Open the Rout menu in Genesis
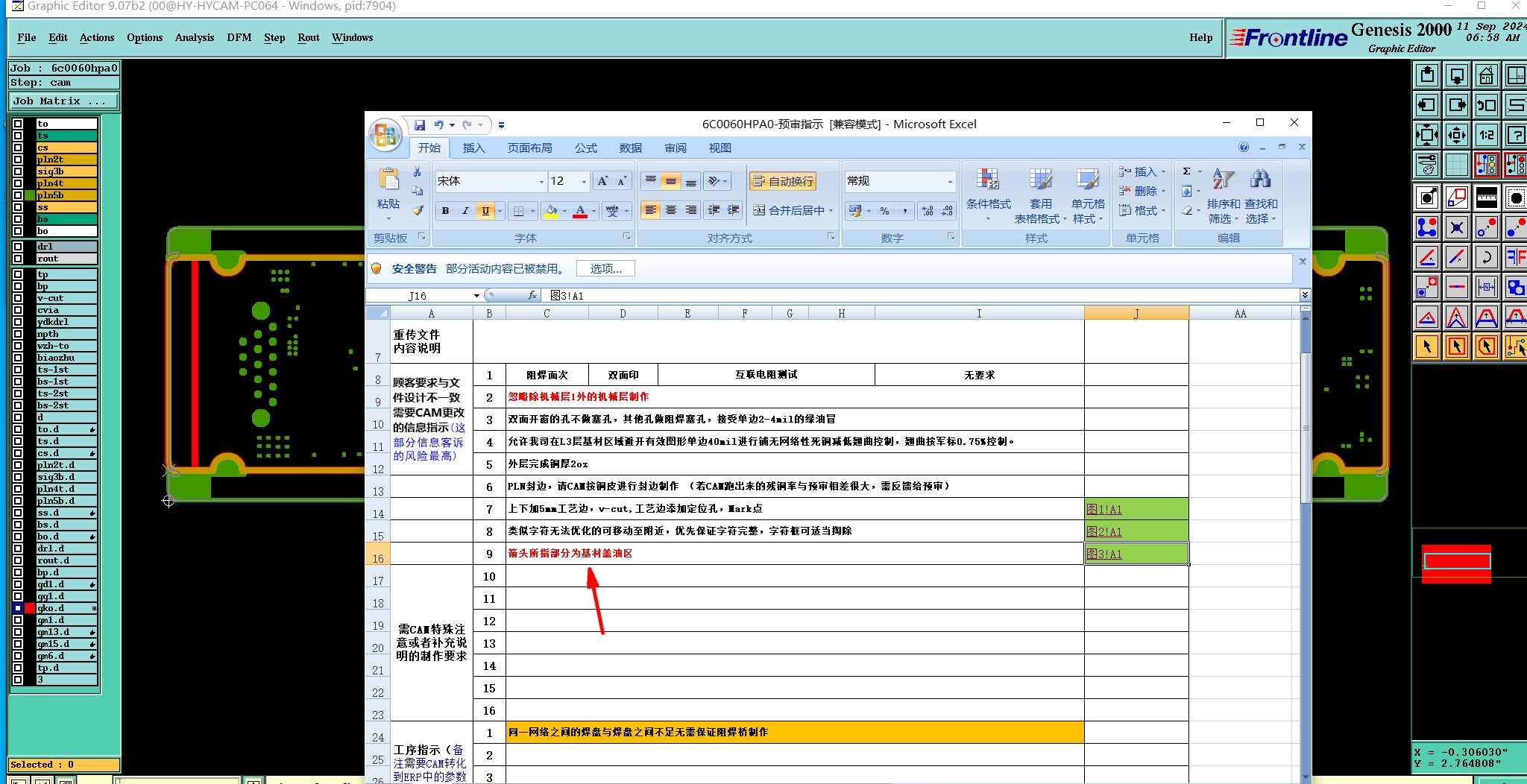 (x=309, y=37)
